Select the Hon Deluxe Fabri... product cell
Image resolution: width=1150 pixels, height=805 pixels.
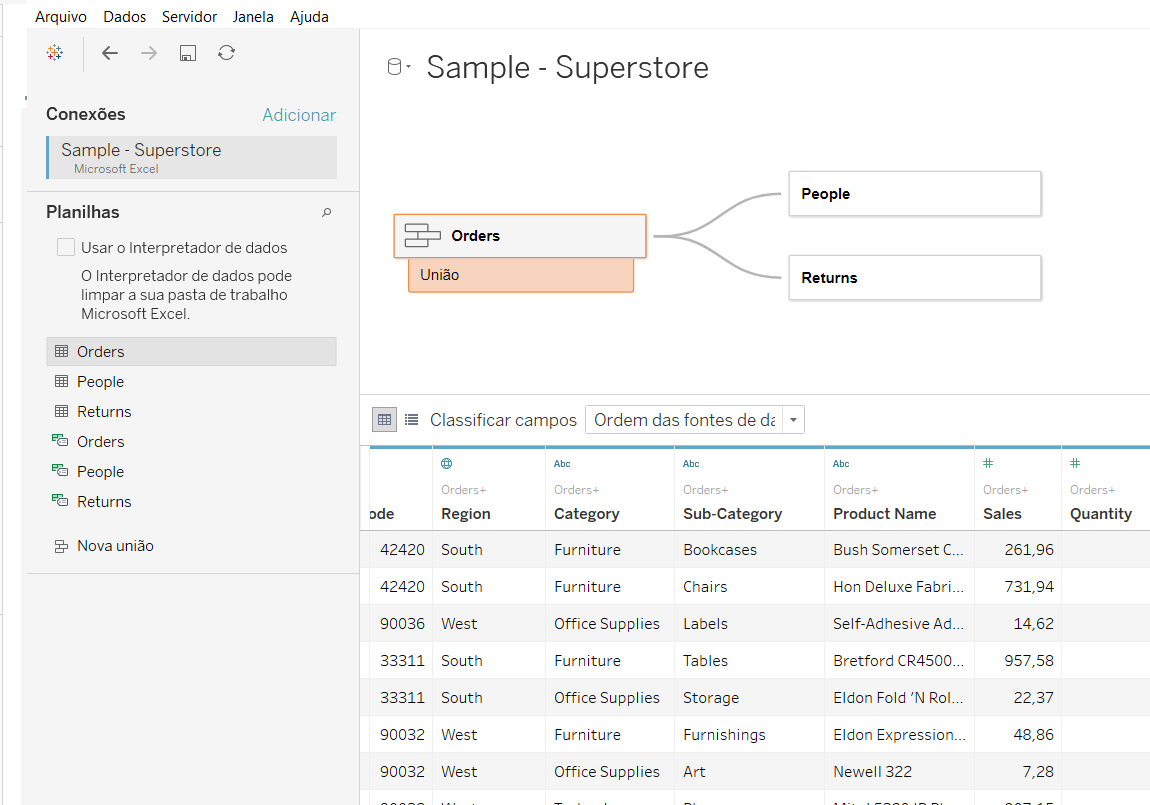(x=898, y=587)
